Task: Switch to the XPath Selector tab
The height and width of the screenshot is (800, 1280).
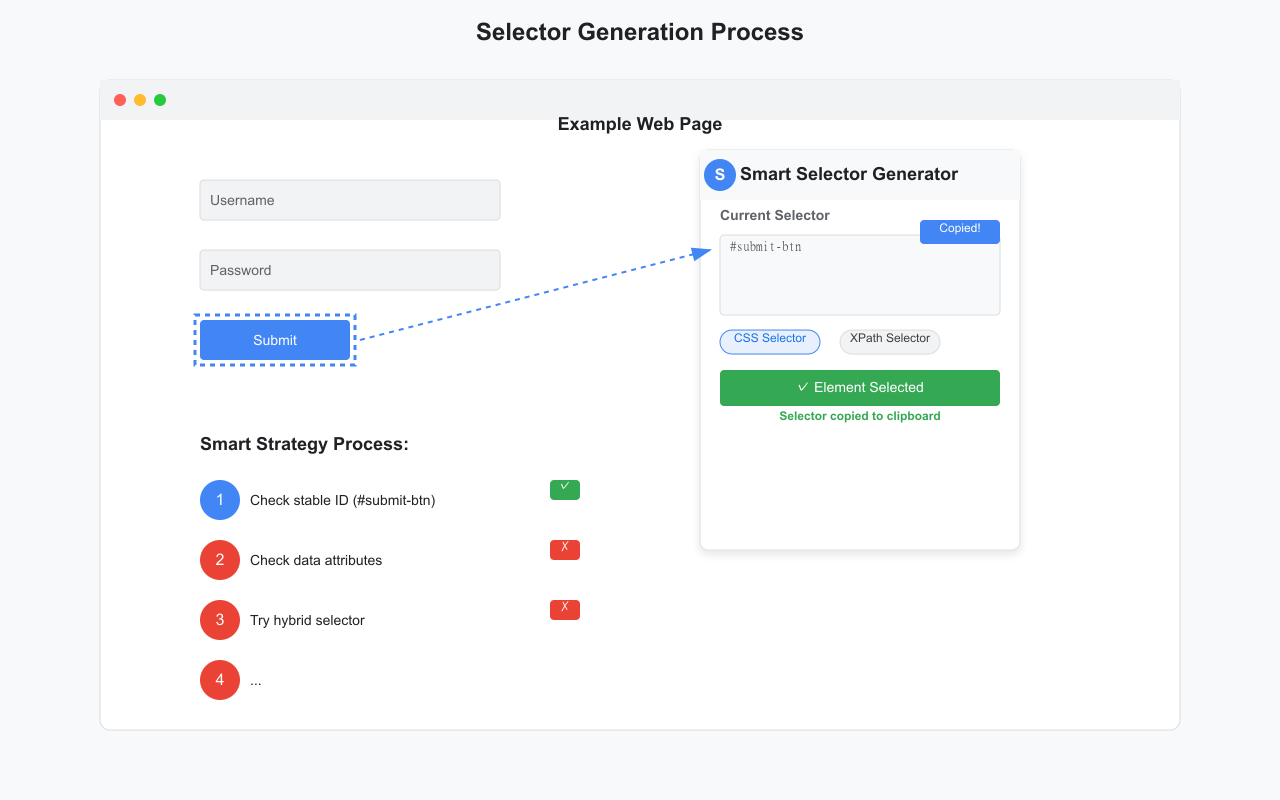Action: coord(890,341)
